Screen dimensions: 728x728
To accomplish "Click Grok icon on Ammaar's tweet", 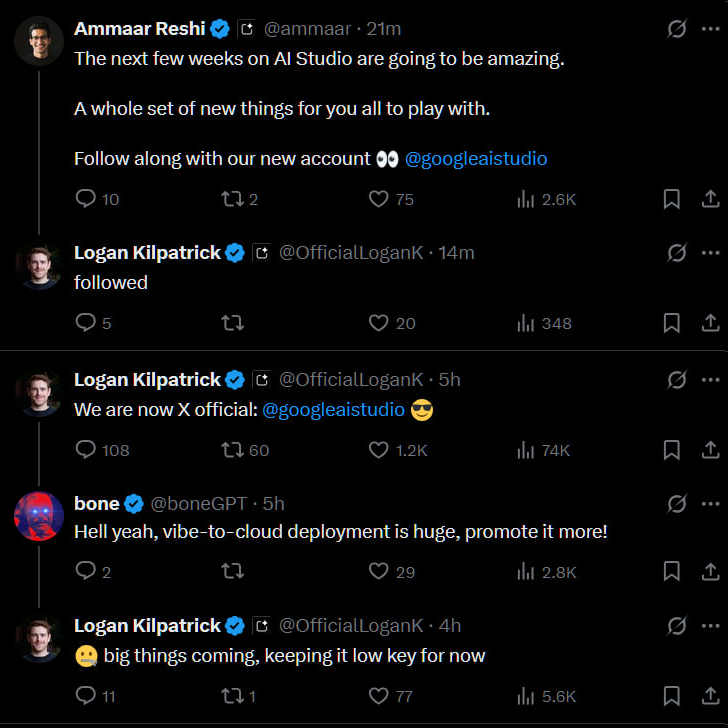I will point(677,29).
